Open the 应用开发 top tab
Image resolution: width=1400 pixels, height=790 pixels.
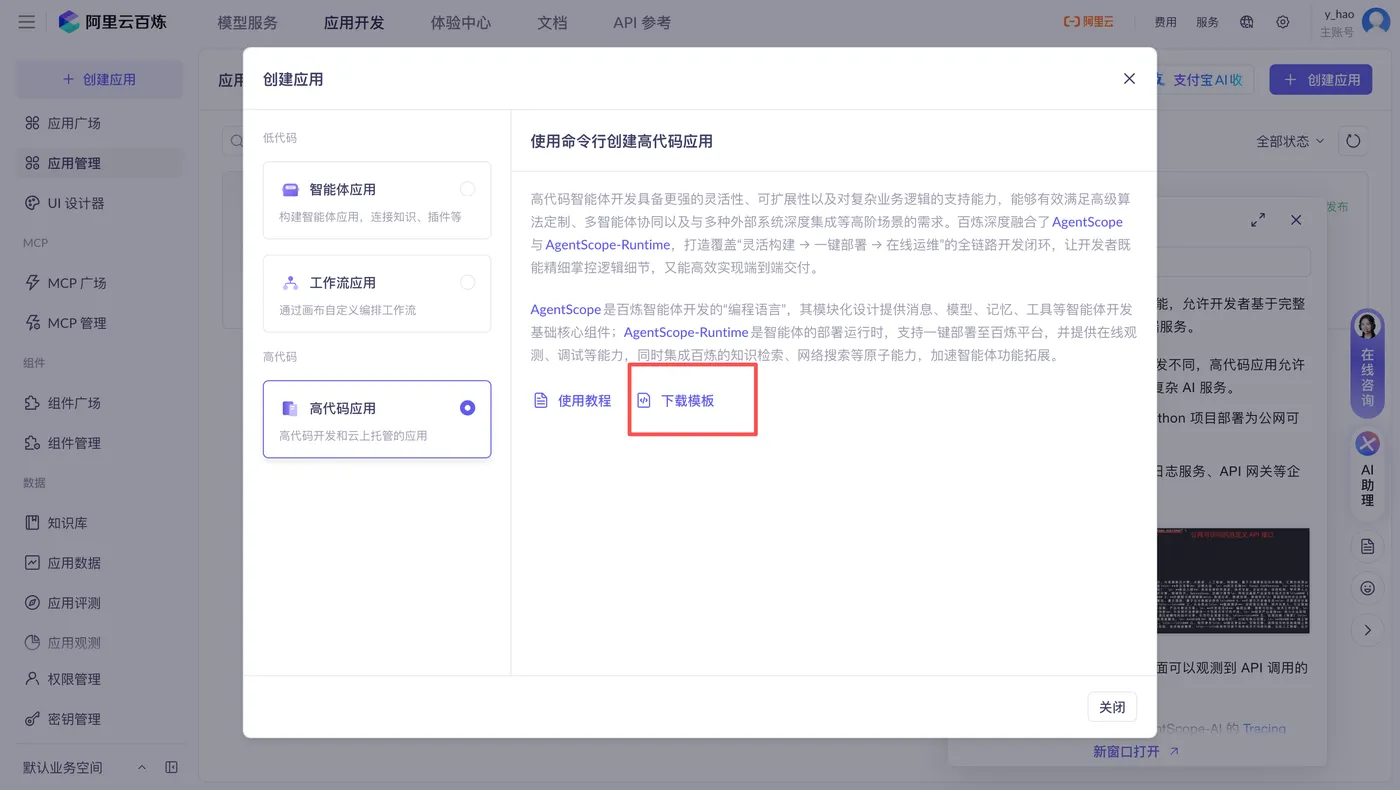(354, 22)
